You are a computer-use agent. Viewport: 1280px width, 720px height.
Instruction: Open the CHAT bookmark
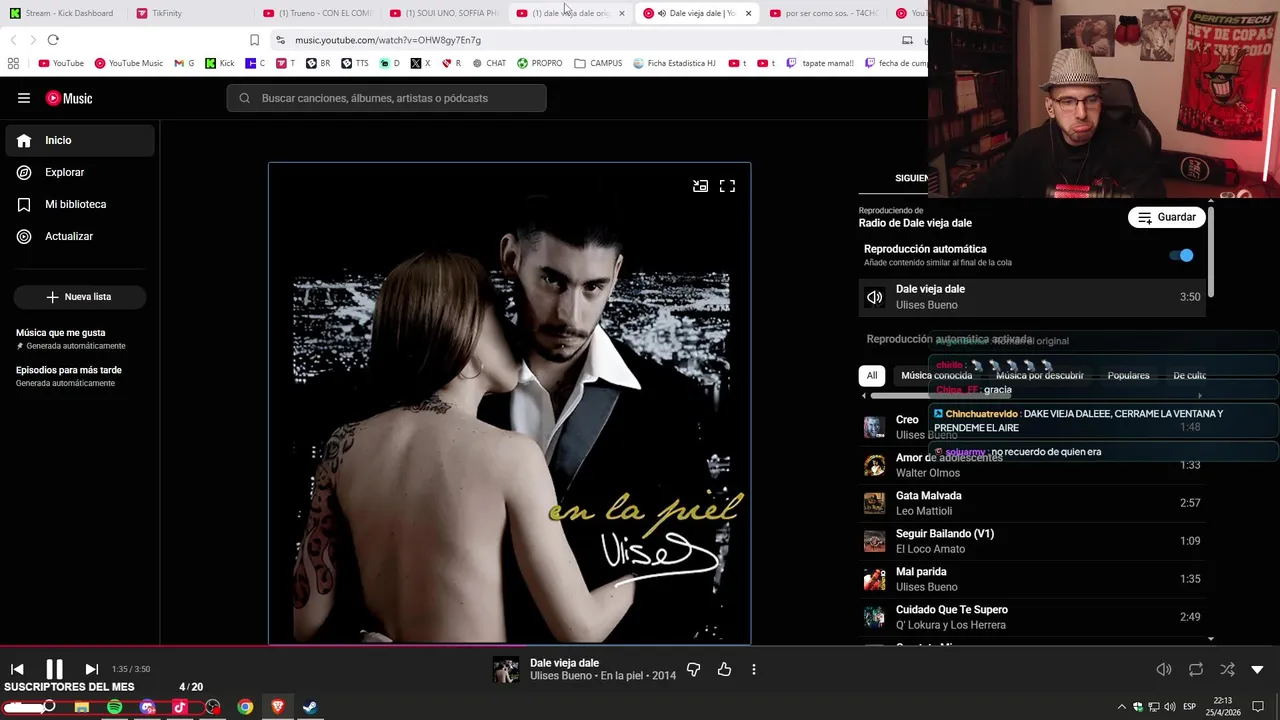[489, 63]
